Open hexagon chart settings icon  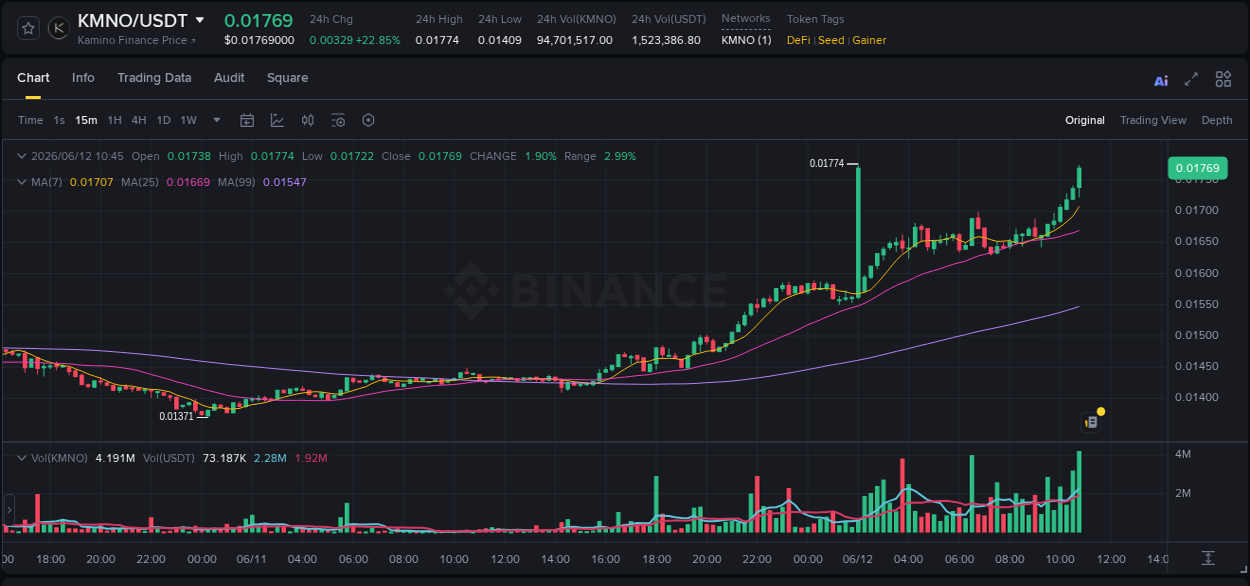click(368, 120)
